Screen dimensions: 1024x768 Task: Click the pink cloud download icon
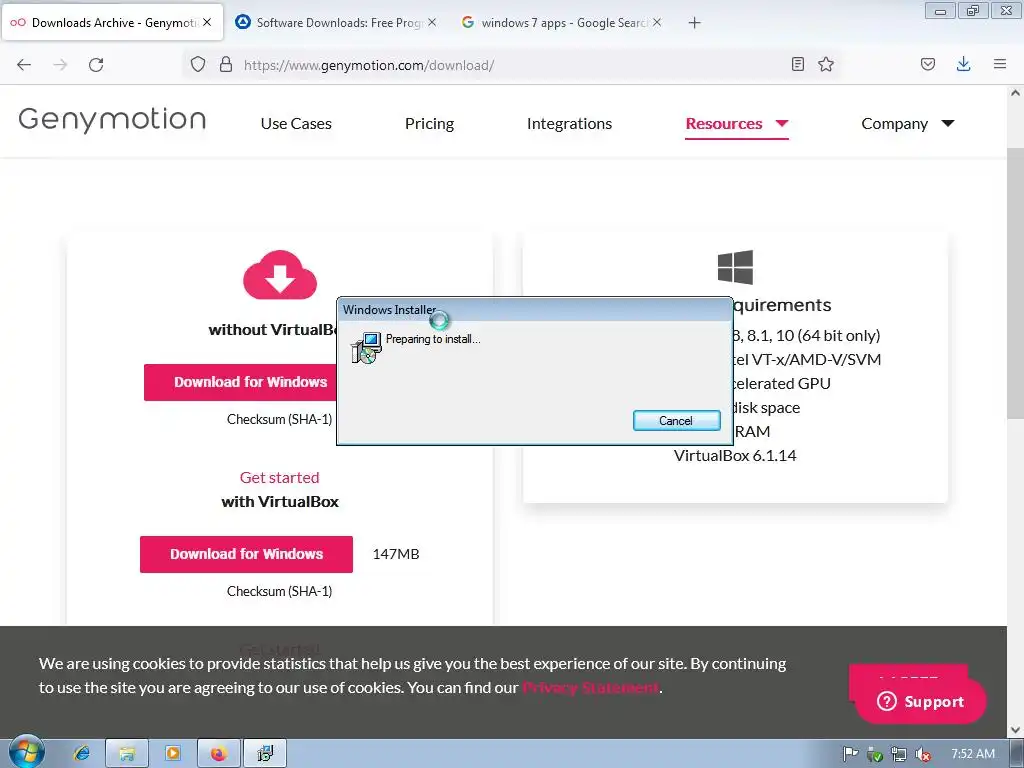[x=280, y=274]
